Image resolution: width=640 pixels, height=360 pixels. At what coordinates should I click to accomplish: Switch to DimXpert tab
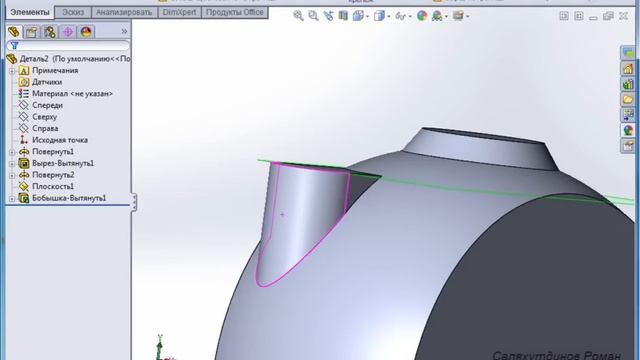180,12
